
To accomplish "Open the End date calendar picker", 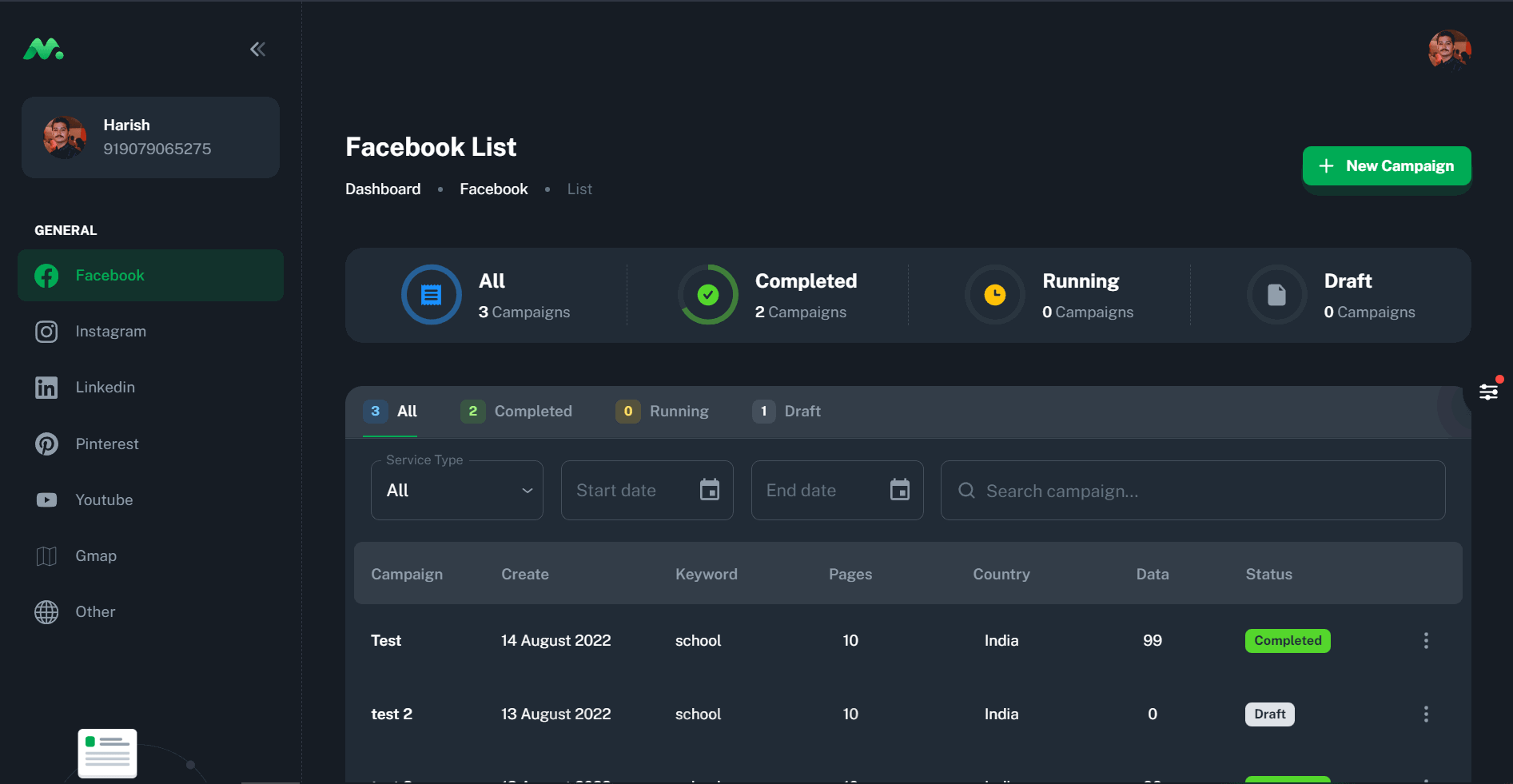I will pos(900,490).
